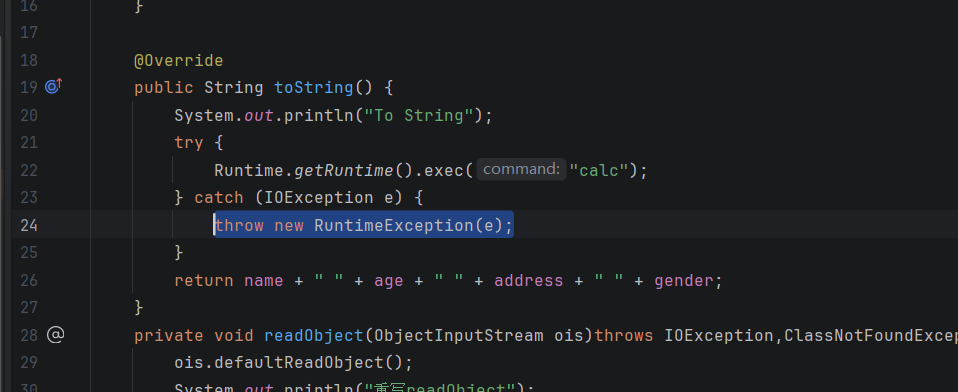Image resolution: width=958 pixels, height=392 pixels.
Task: Click the 'throws' keyword on line 28
Action: click(x=624, y=335)
